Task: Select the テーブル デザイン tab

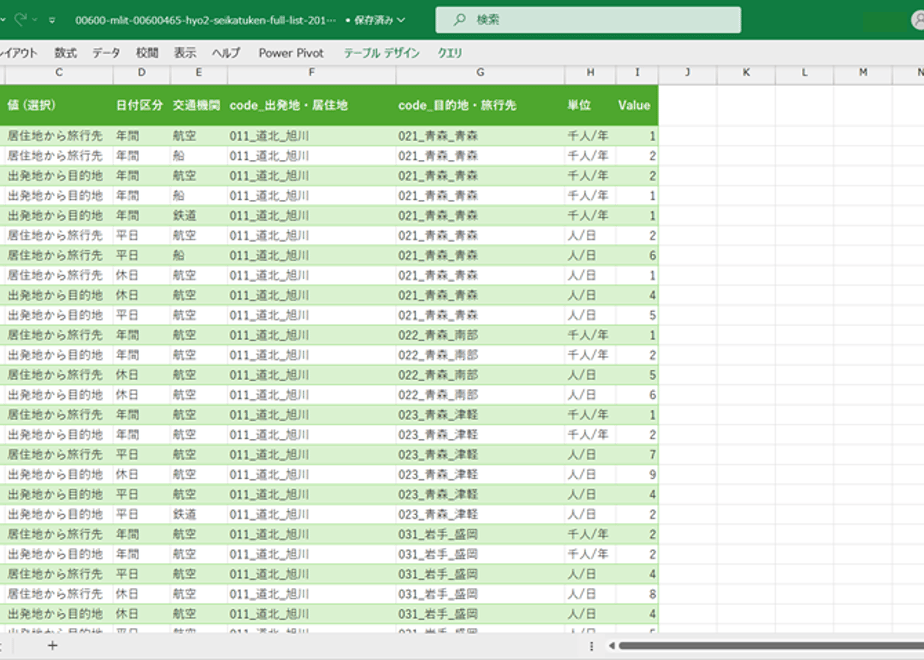Action: pos(381,53)
